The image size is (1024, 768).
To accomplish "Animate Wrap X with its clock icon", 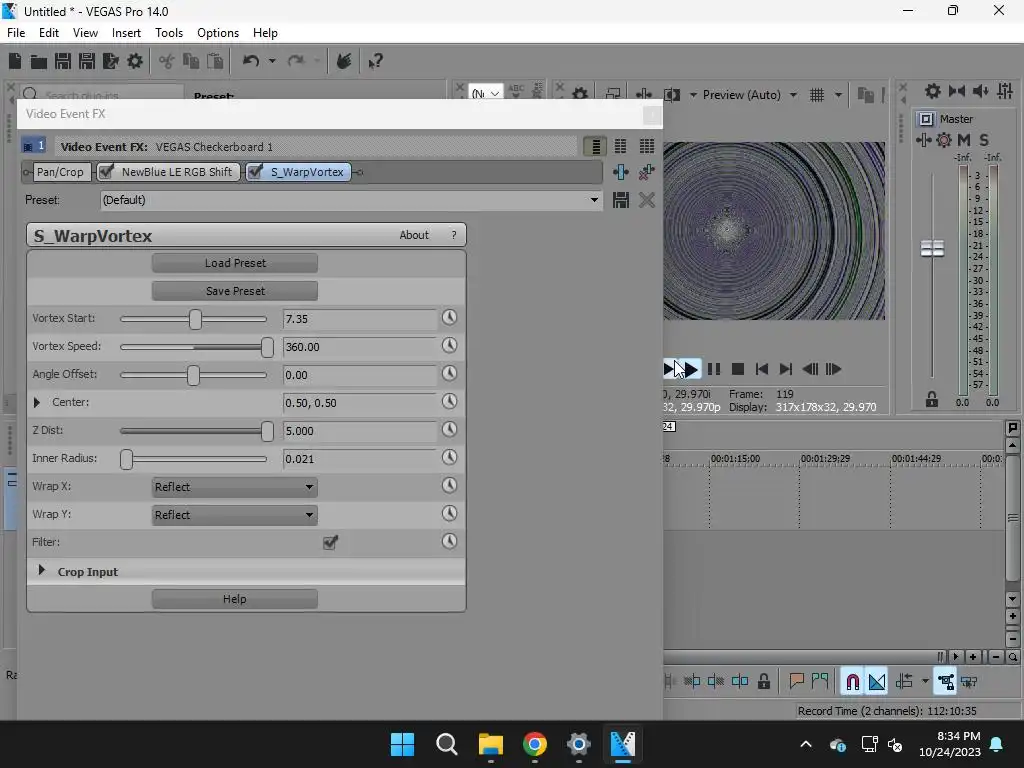I will tap(449, 485).
